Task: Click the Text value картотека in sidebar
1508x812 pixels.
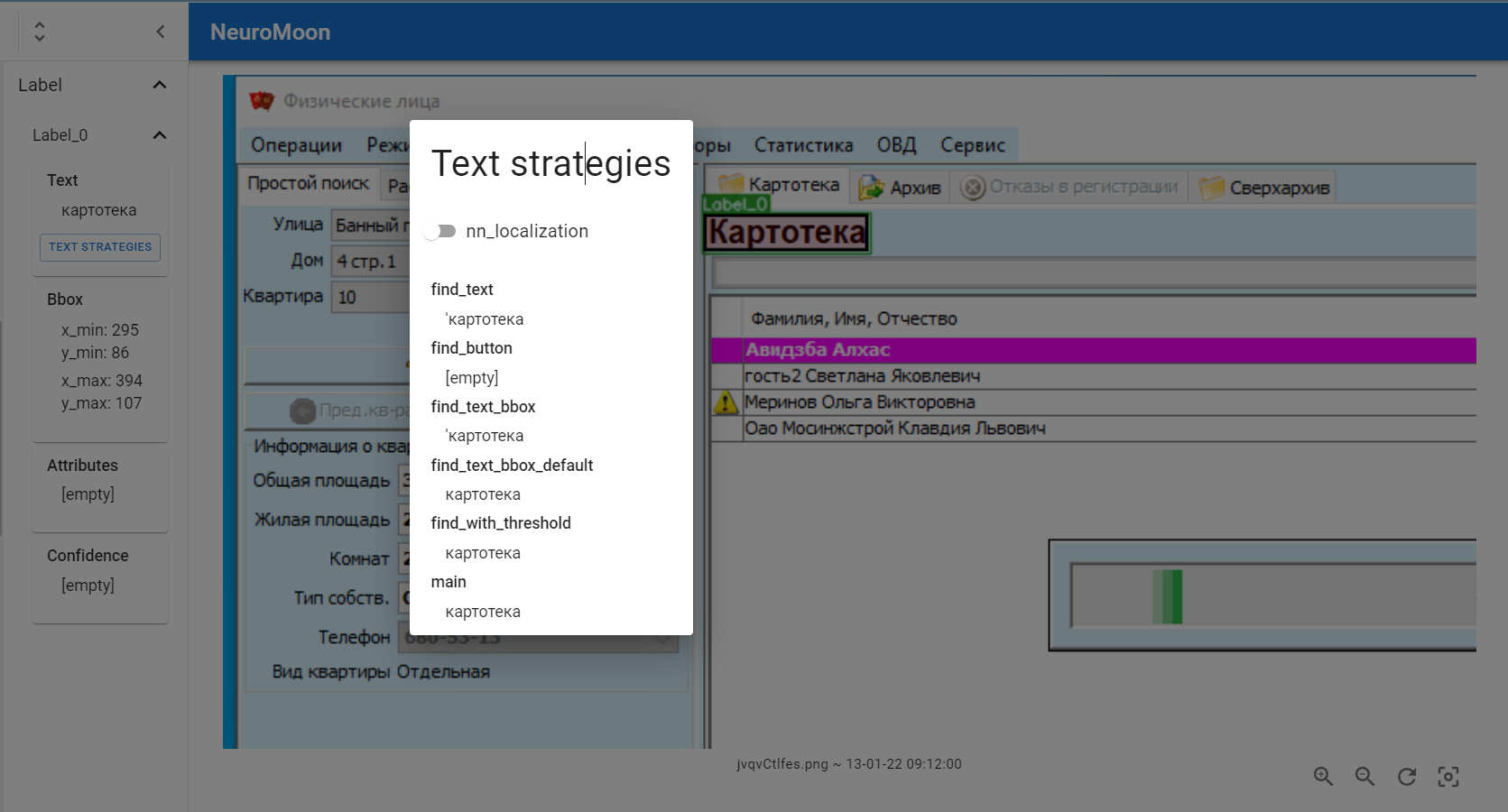Action: [x=99, y=210]
